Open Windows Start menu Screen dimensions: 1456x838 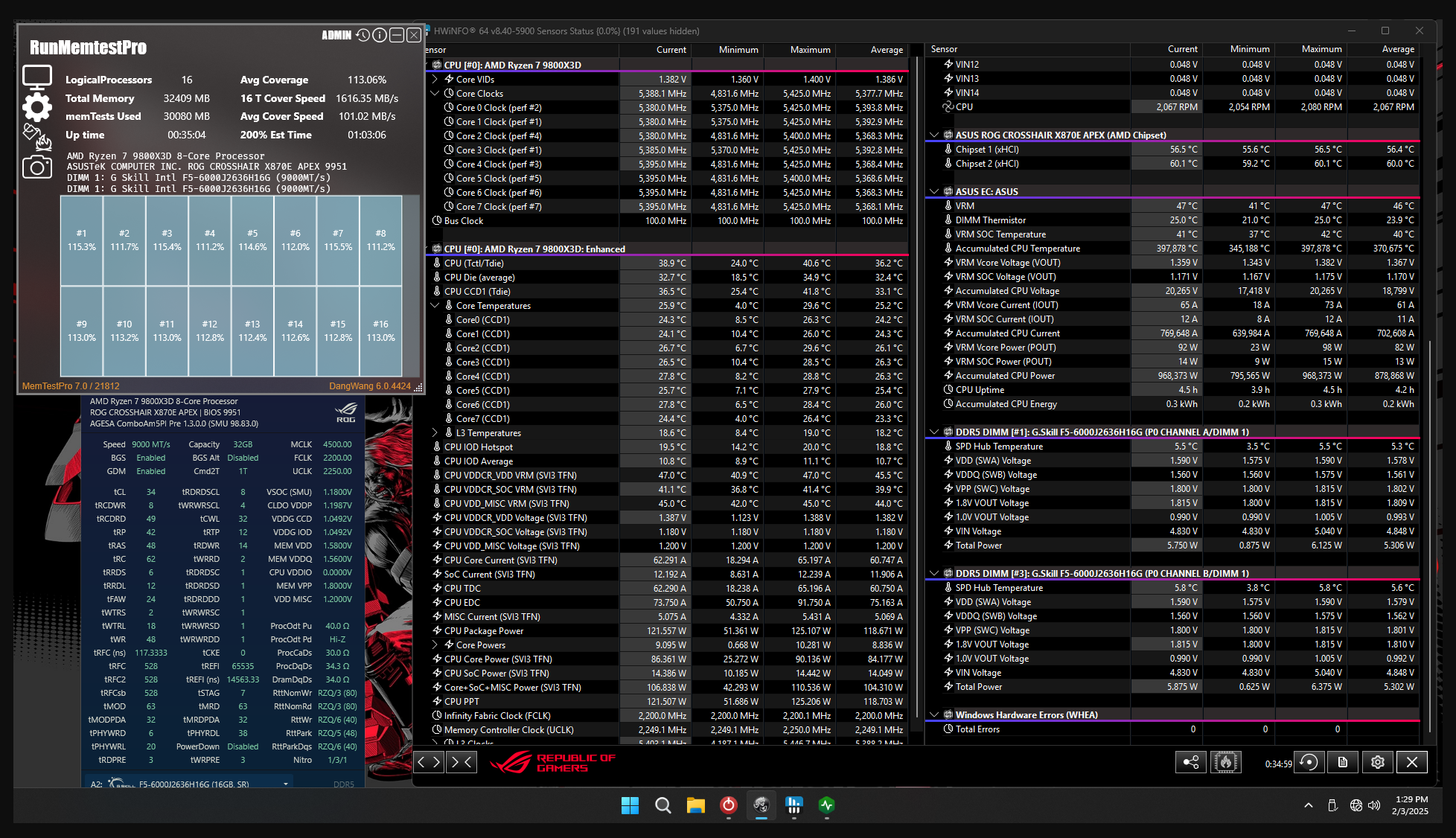coord(630,805)
